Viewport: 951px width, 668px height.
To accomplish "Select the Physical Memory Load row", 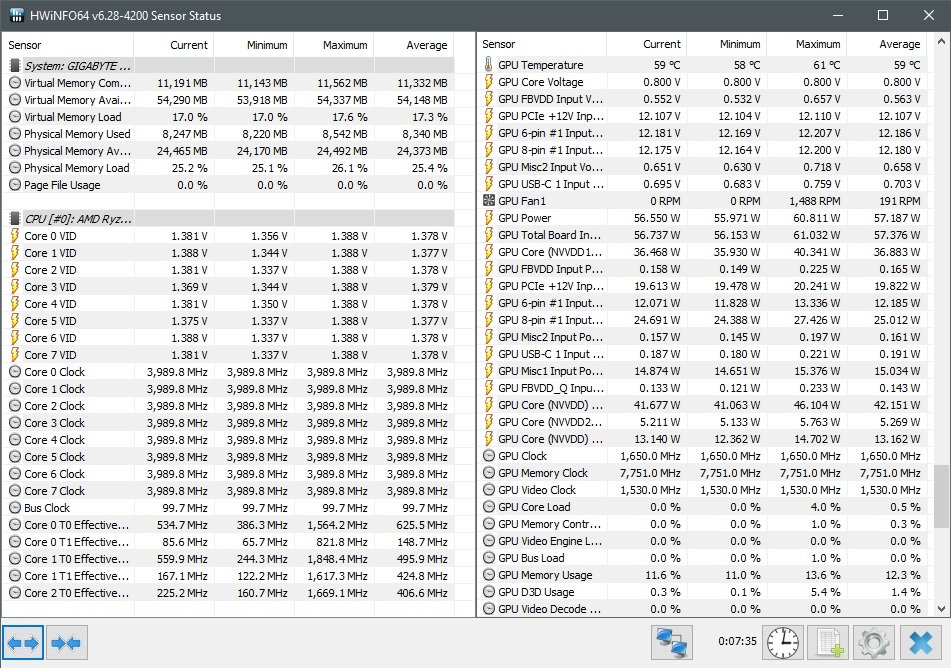I will click(x=228, y=167).
